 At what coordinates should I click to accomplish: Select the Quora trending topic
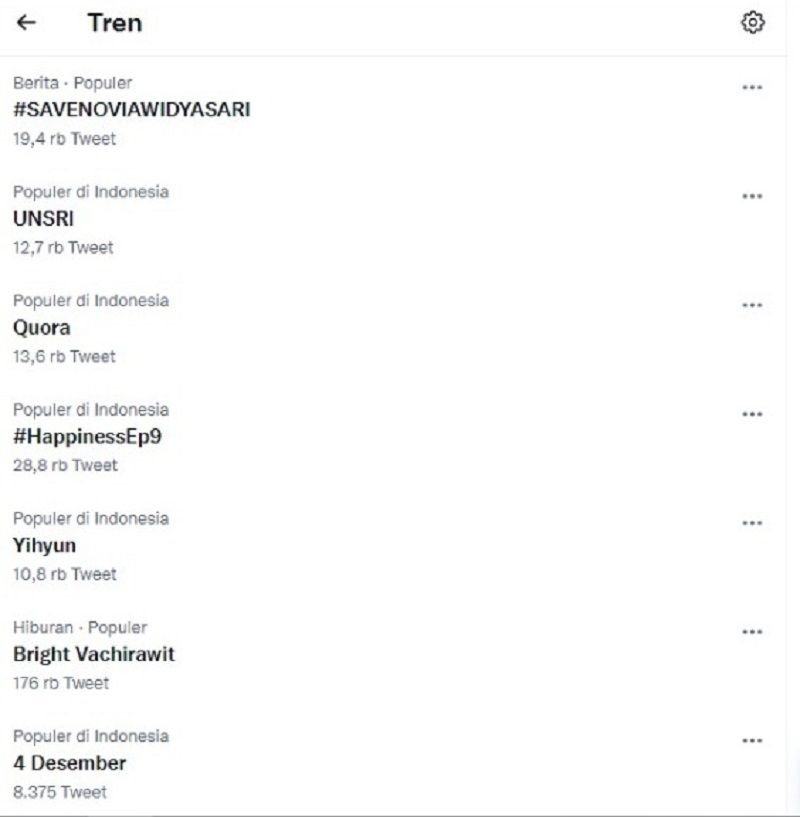tap(42, 328)
